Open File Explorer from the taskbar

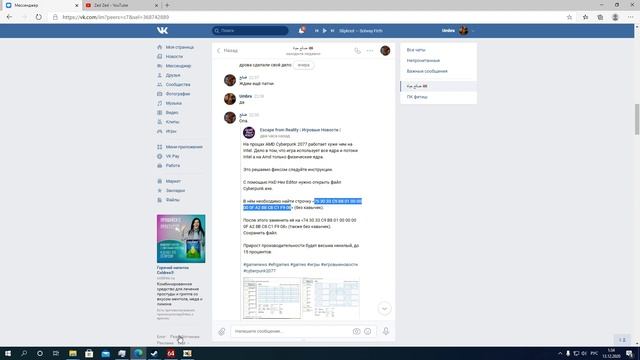click(x=73, y=353)
